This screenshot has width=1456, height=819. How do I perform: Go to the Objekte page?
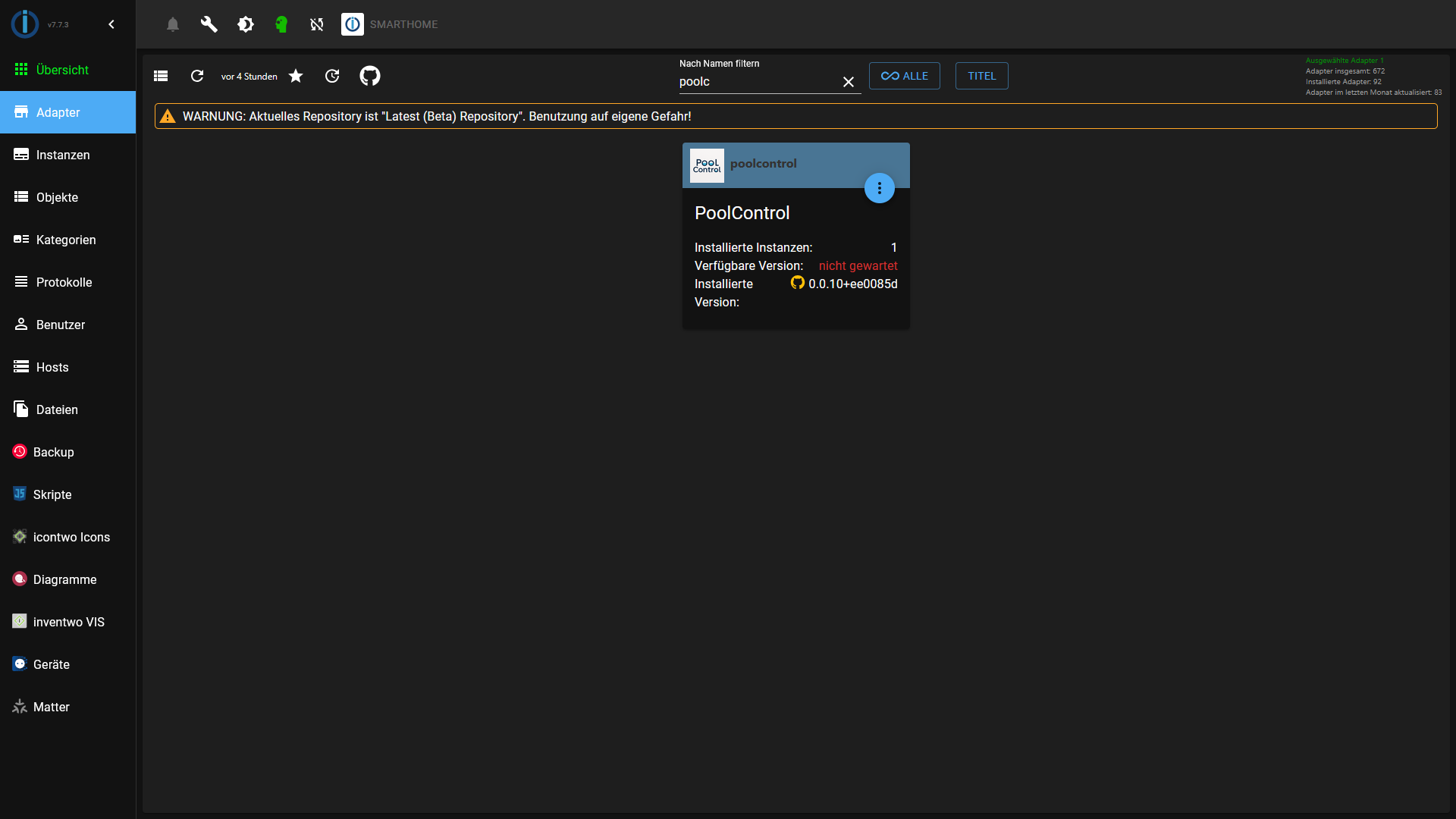tap(57, 197)
